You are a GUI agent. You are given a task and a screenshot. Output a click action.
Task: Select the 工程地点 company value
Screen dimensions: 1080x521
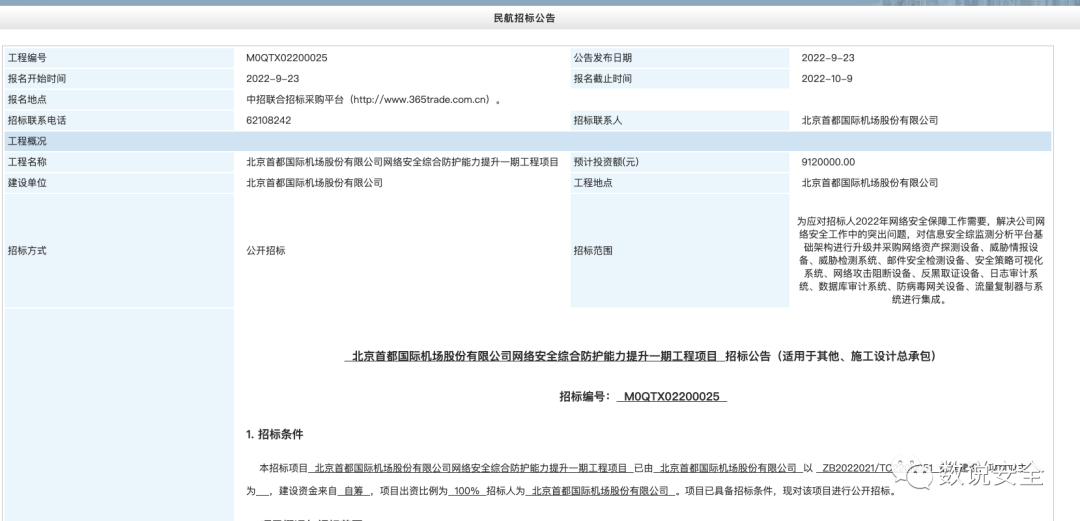pyautogui.click(x=869, y=183)
